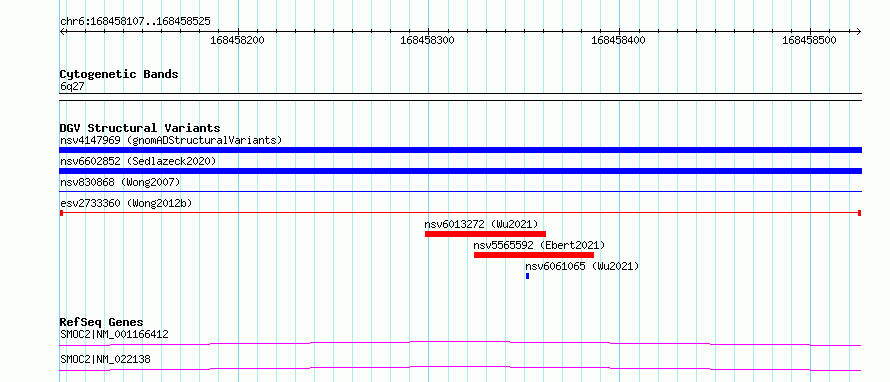The width and height of the screenshot is (890, 382).
Task: Click the 6q27 cytogenetic band line
Action: [460, 97]
